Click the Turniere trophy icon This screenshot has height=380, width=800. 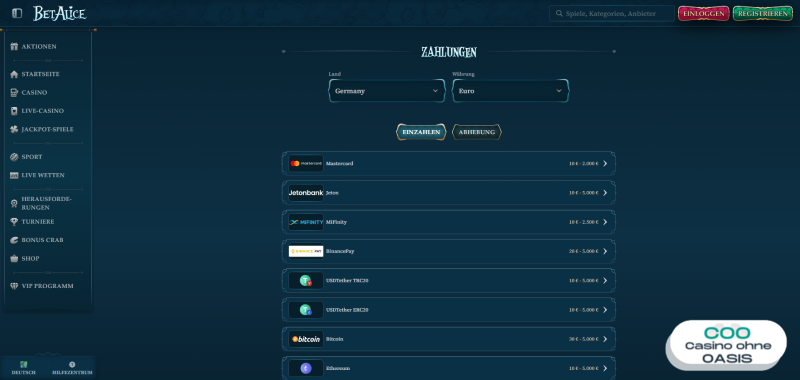tap(14, 222)
